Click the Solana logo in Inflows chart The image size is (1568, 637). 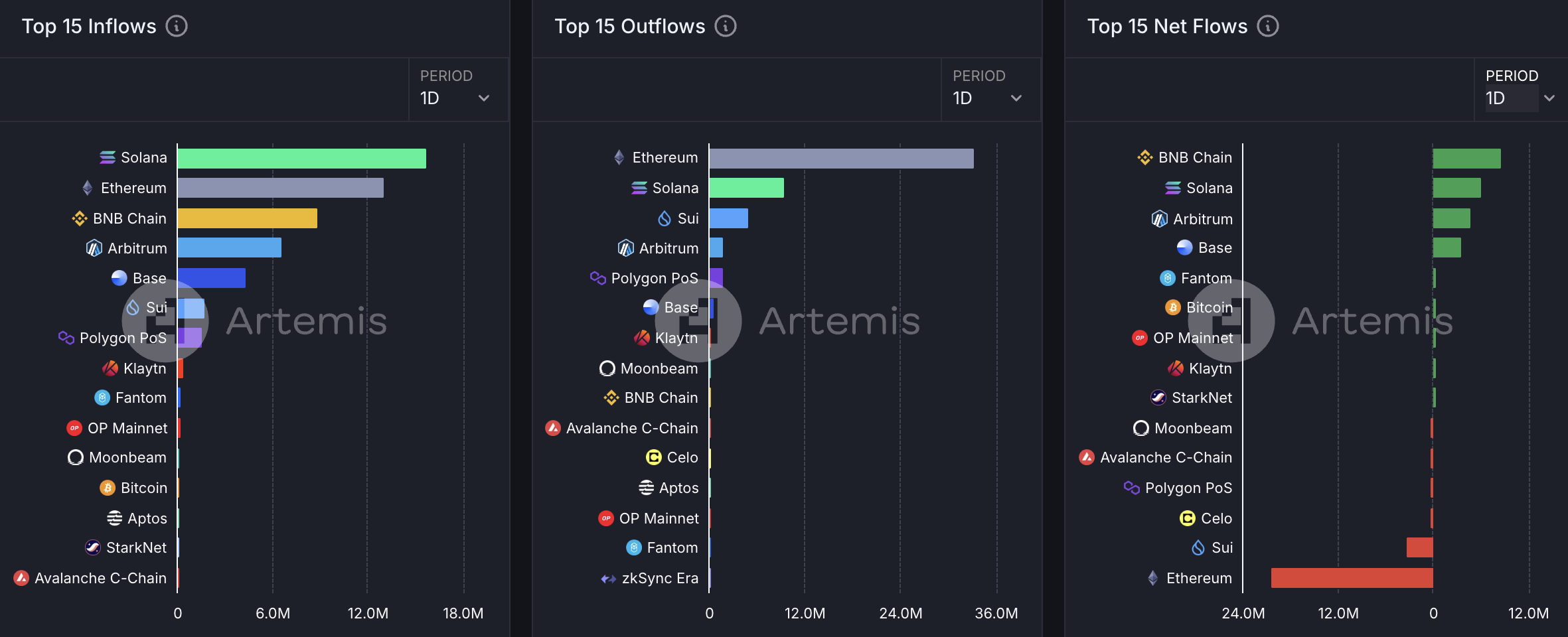coord(108,157)
